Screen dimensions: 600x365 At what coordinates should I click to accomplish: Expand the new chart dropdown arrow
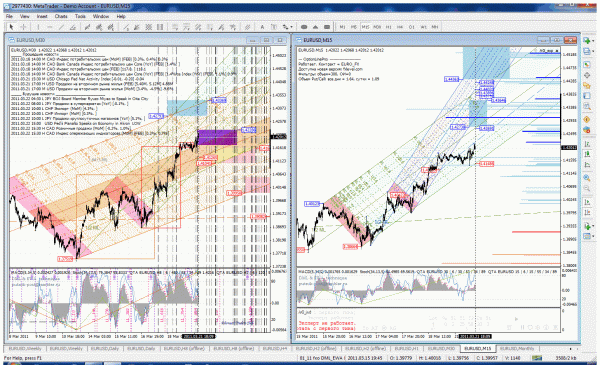(593, 41)
